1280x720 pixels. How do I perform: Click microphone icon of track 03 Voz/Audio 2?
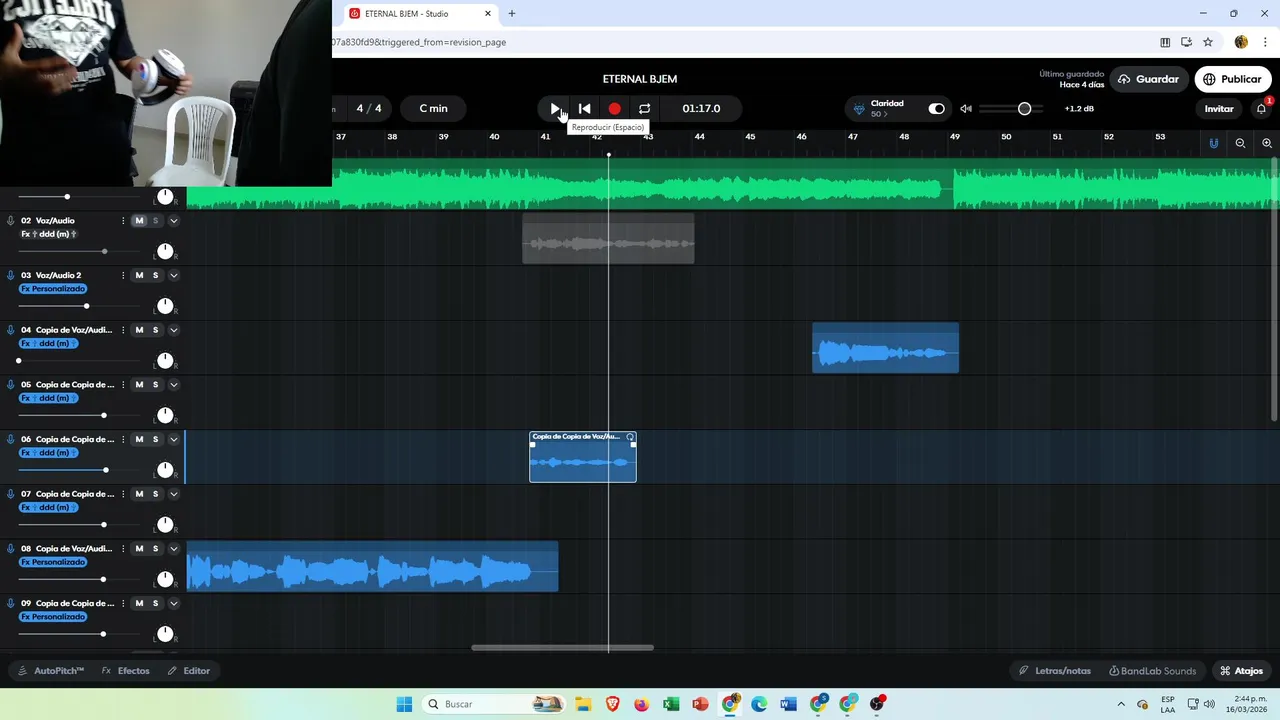11,275
